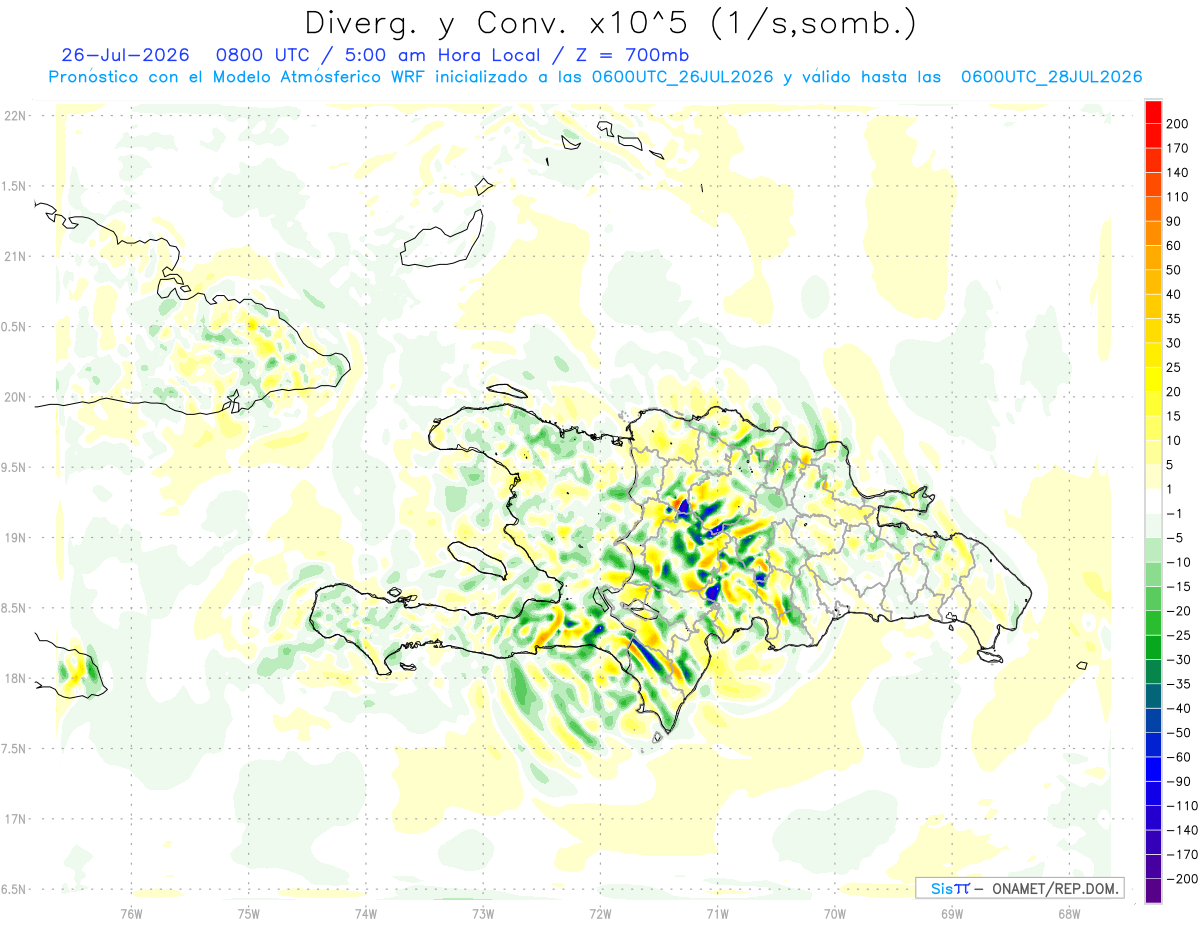
Task: Click the positive '20' colorbar value
Action: [1175, 392]
